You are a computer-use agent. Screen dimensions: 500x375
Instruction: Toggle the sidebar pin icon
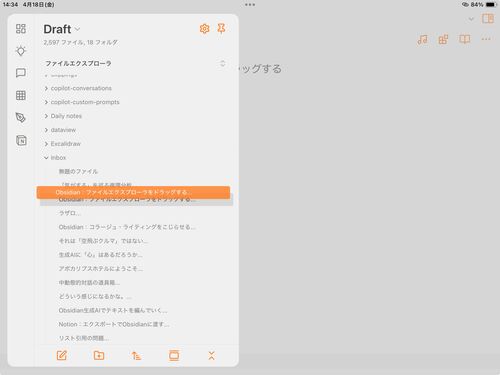click(221, 29)
